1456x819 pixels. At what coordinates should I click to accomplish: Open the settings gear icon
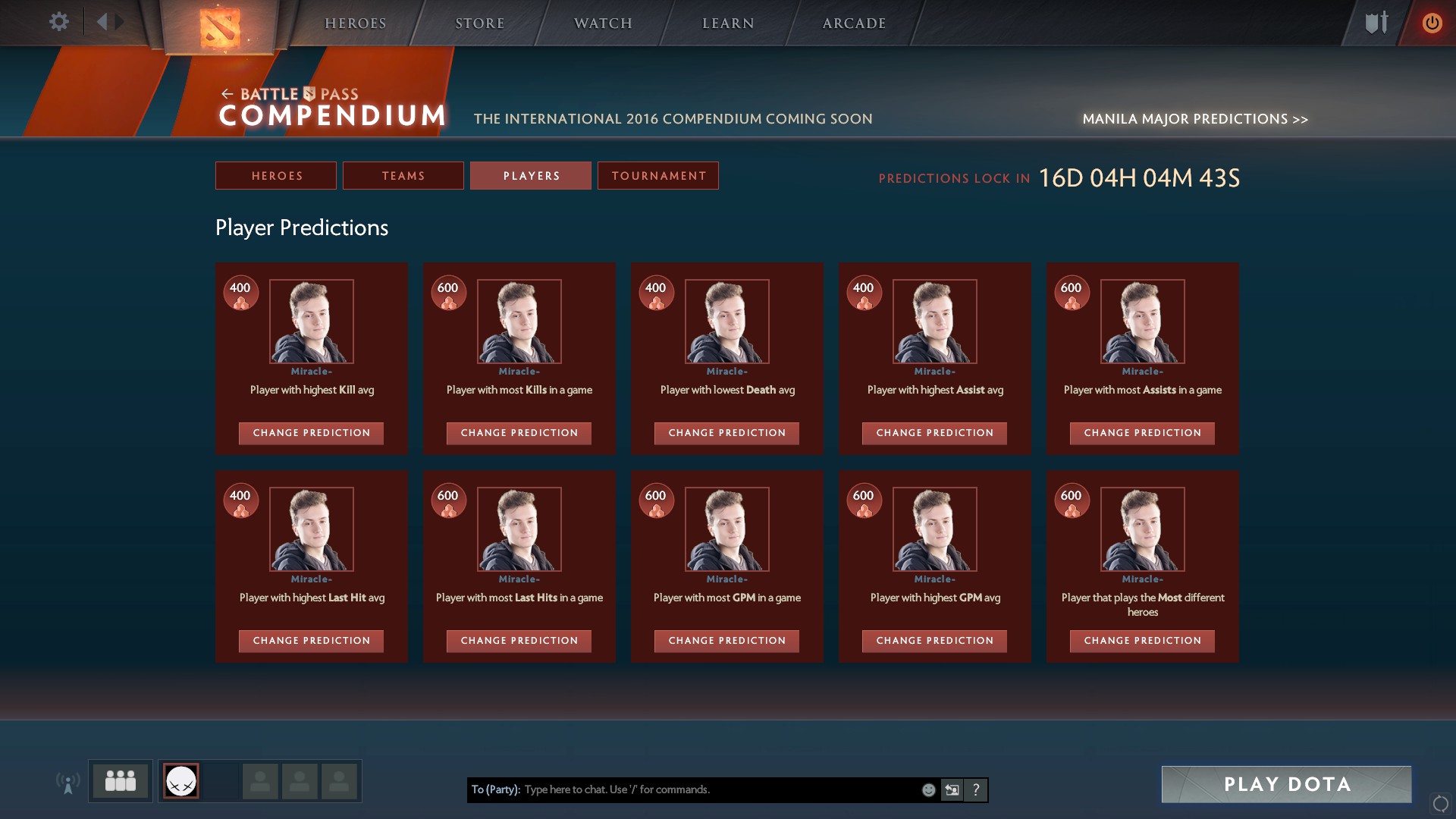coord(58,22)
